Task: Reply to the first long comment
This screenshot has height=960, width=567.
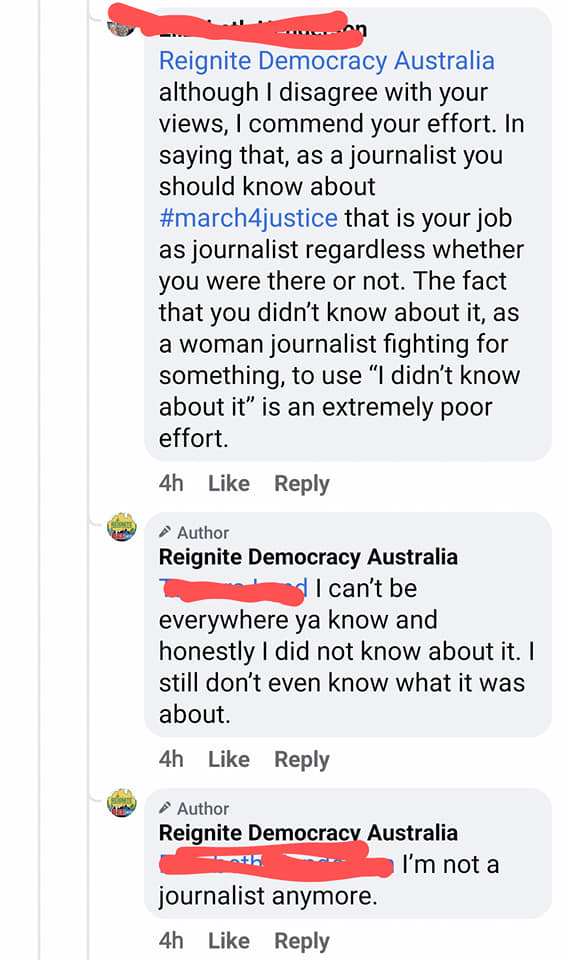Action: coord(301,483)
